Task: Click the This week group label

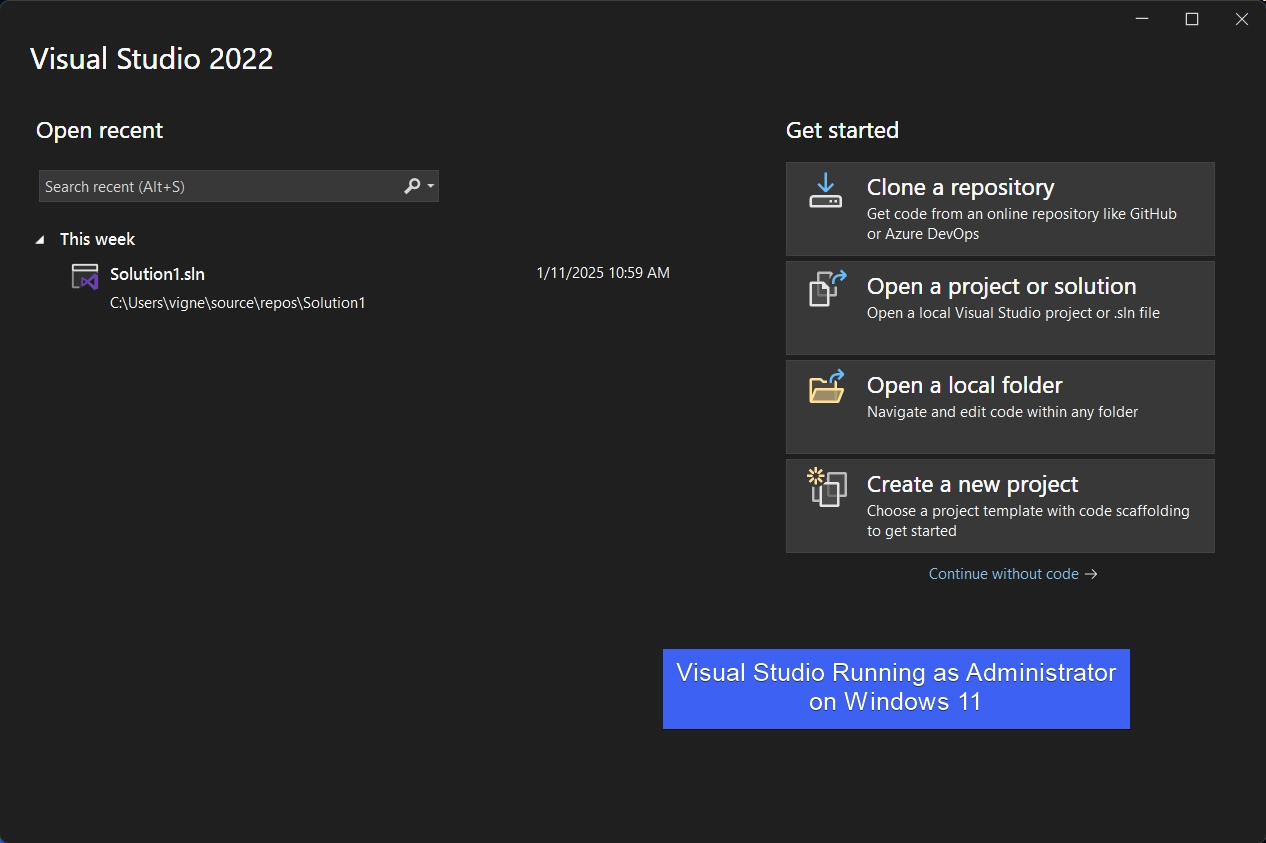Action: coord(97,239)
